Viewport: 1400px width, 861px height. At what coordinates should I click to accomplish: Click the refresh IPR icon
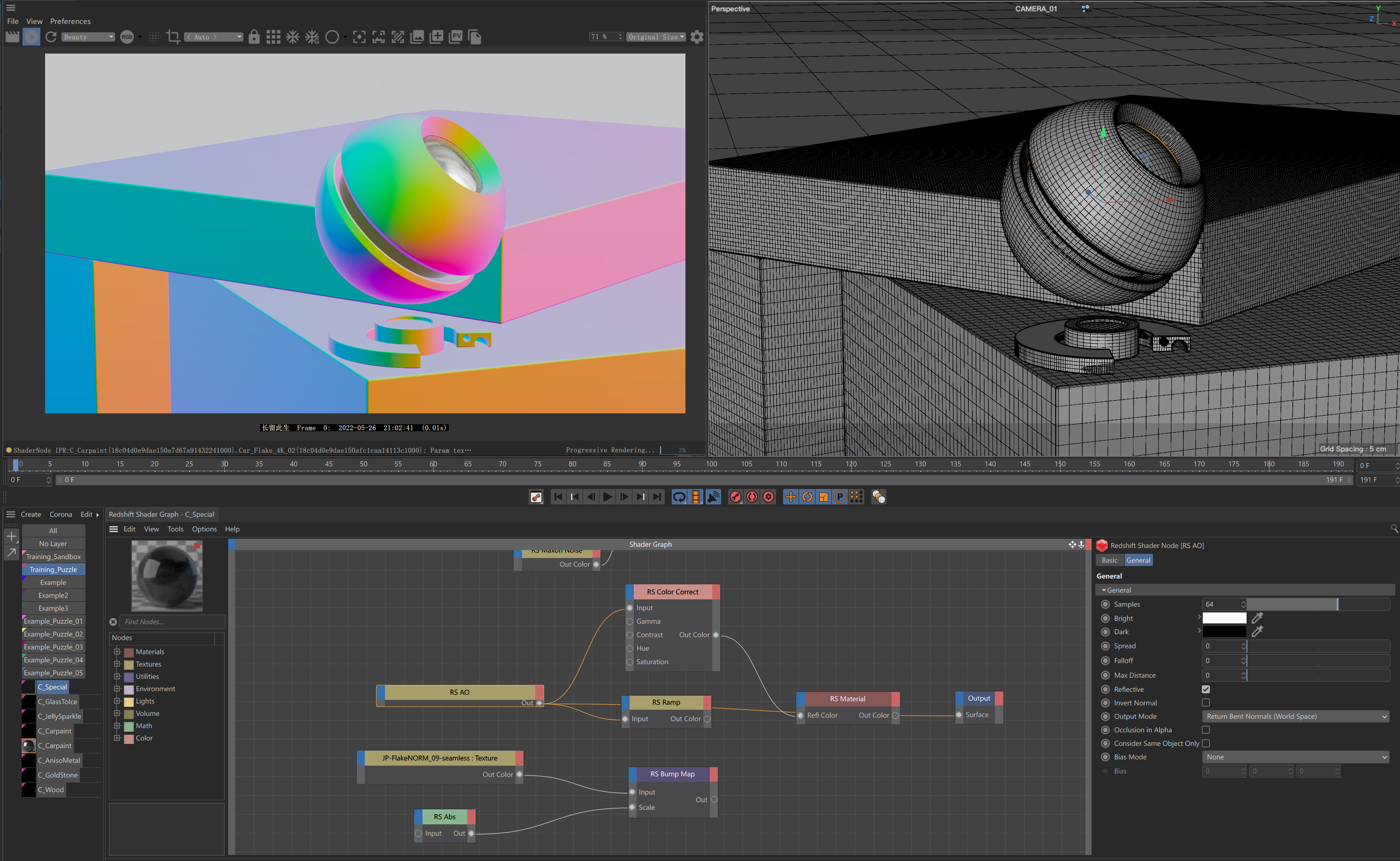tap(51, 37)
